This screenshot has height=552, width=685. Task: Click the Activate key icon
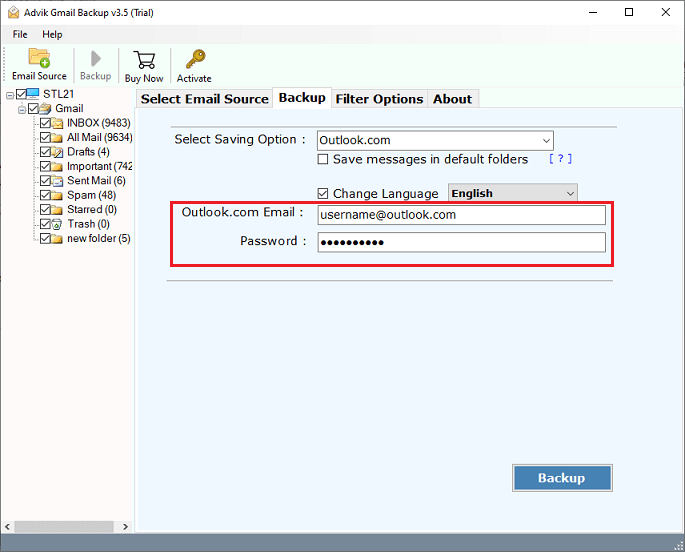coord(195,59)
